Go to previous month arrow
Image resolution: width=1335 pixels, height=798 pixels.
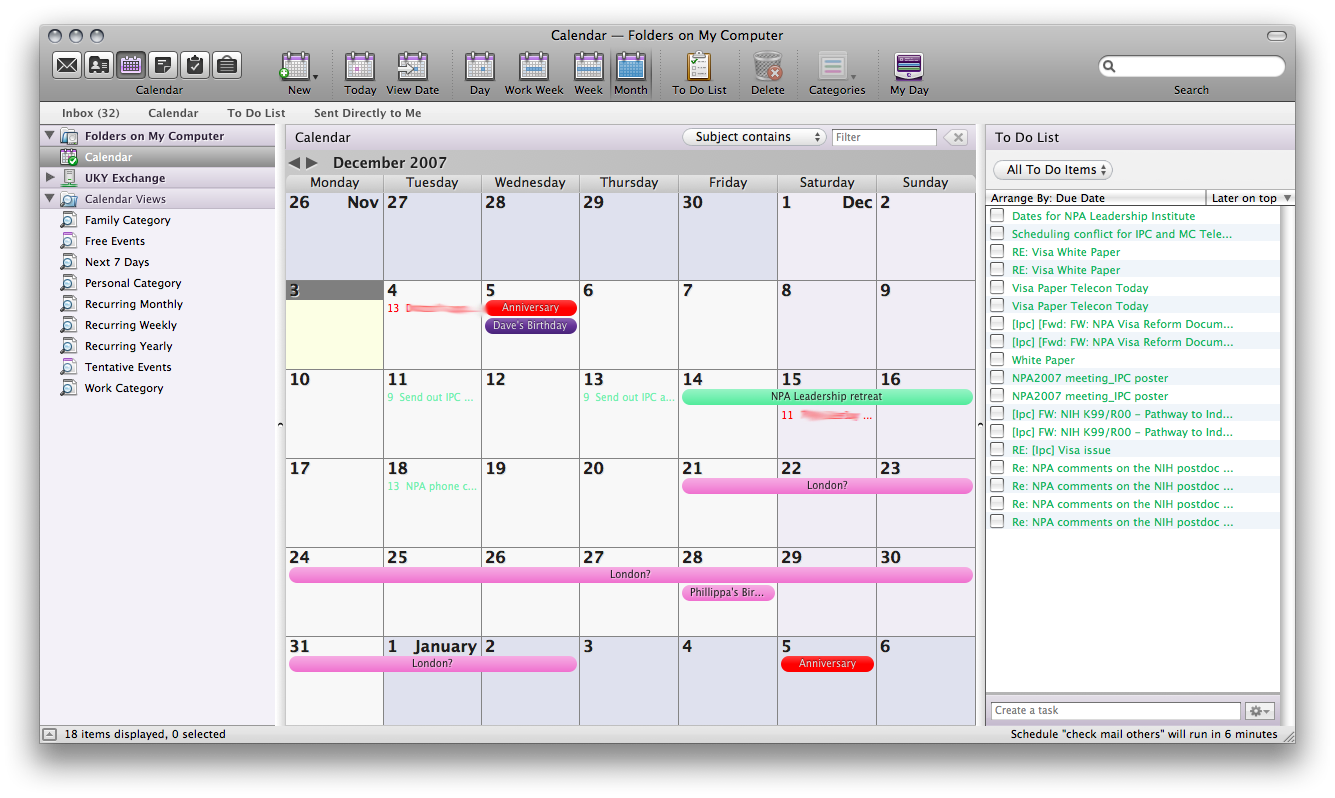click(294, 163)
